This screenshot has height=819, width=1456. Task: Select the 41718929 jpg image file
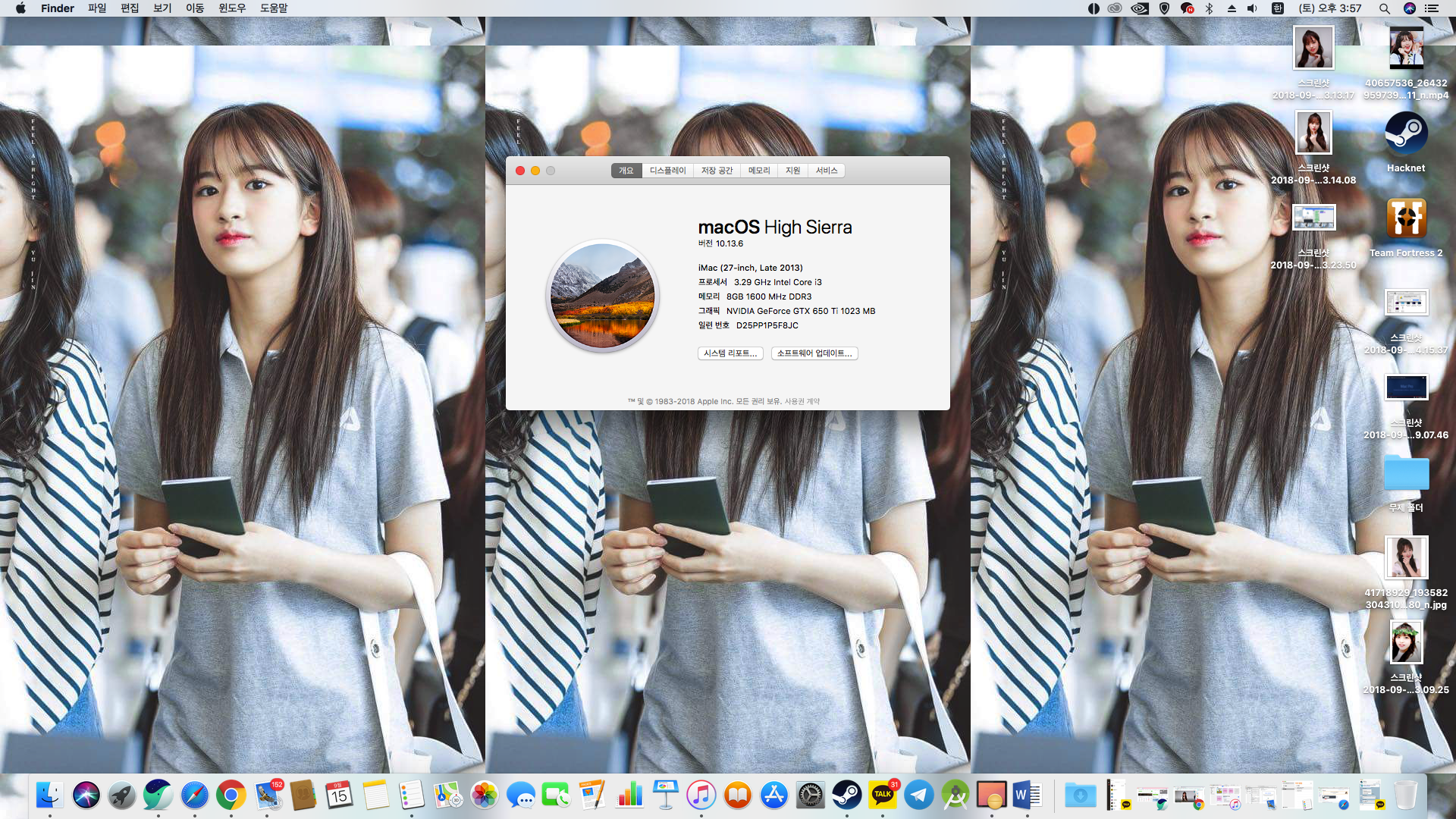(1406, 572)
